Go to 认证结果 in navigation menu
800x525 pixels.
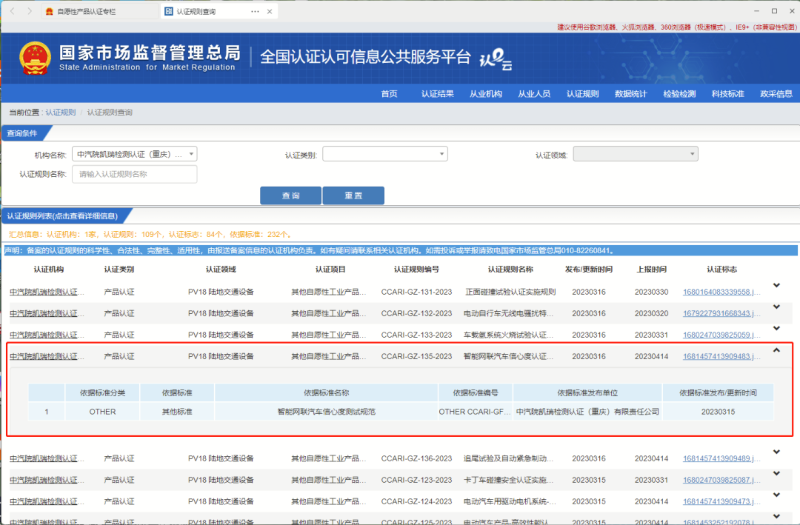[437, 94]
